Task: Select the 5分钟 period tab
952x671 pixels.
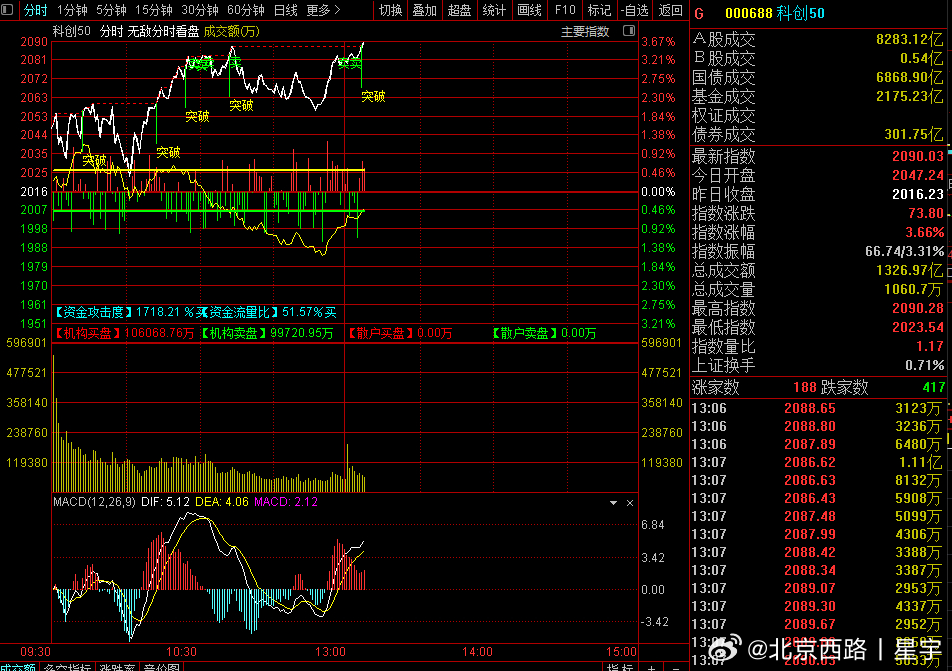Action: 111,10
